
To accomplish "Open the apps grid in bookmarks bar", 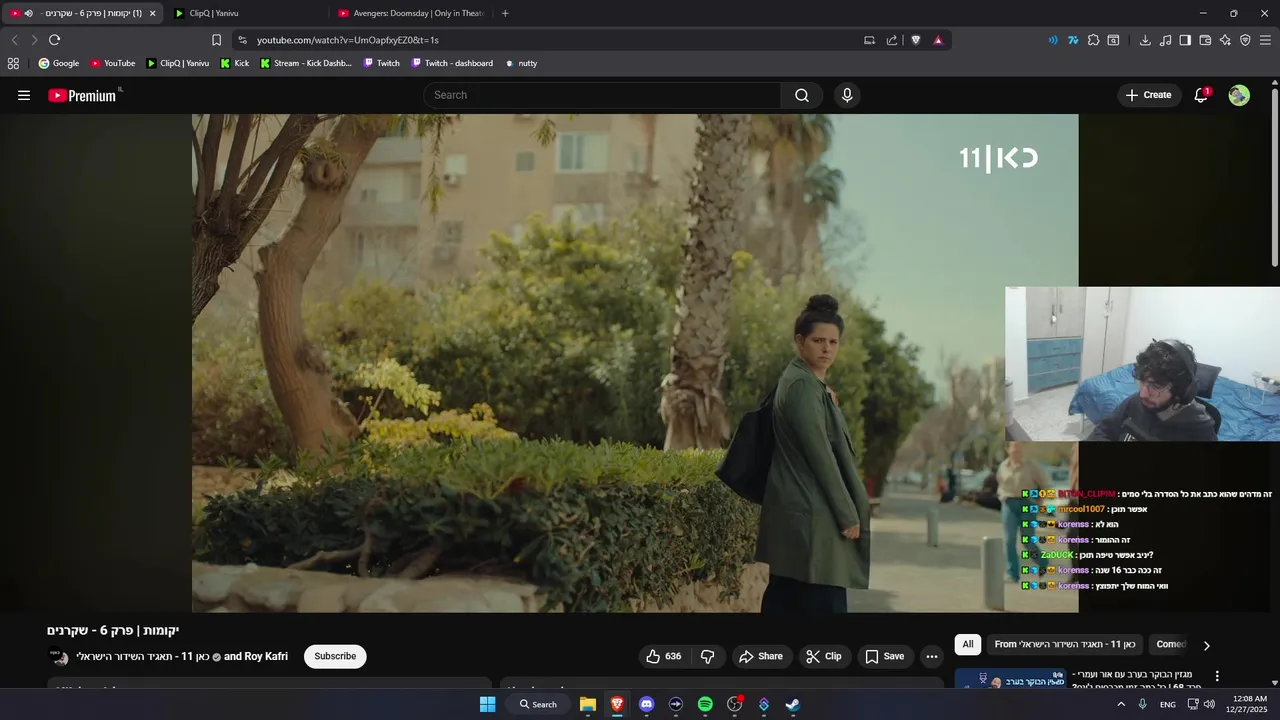I will pyautogui.click(x=13, y=63).
